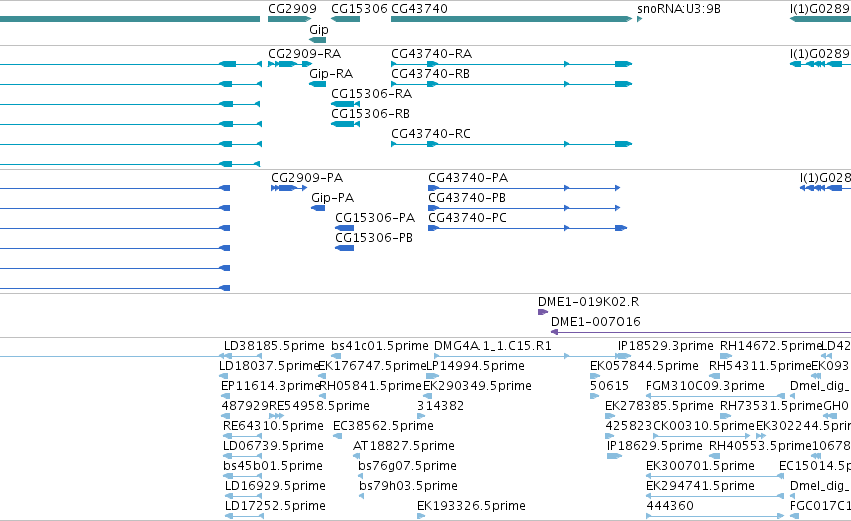Select EST bs45b01.5prime
This screenshot has width=851, height=521.
pos(273,466)
